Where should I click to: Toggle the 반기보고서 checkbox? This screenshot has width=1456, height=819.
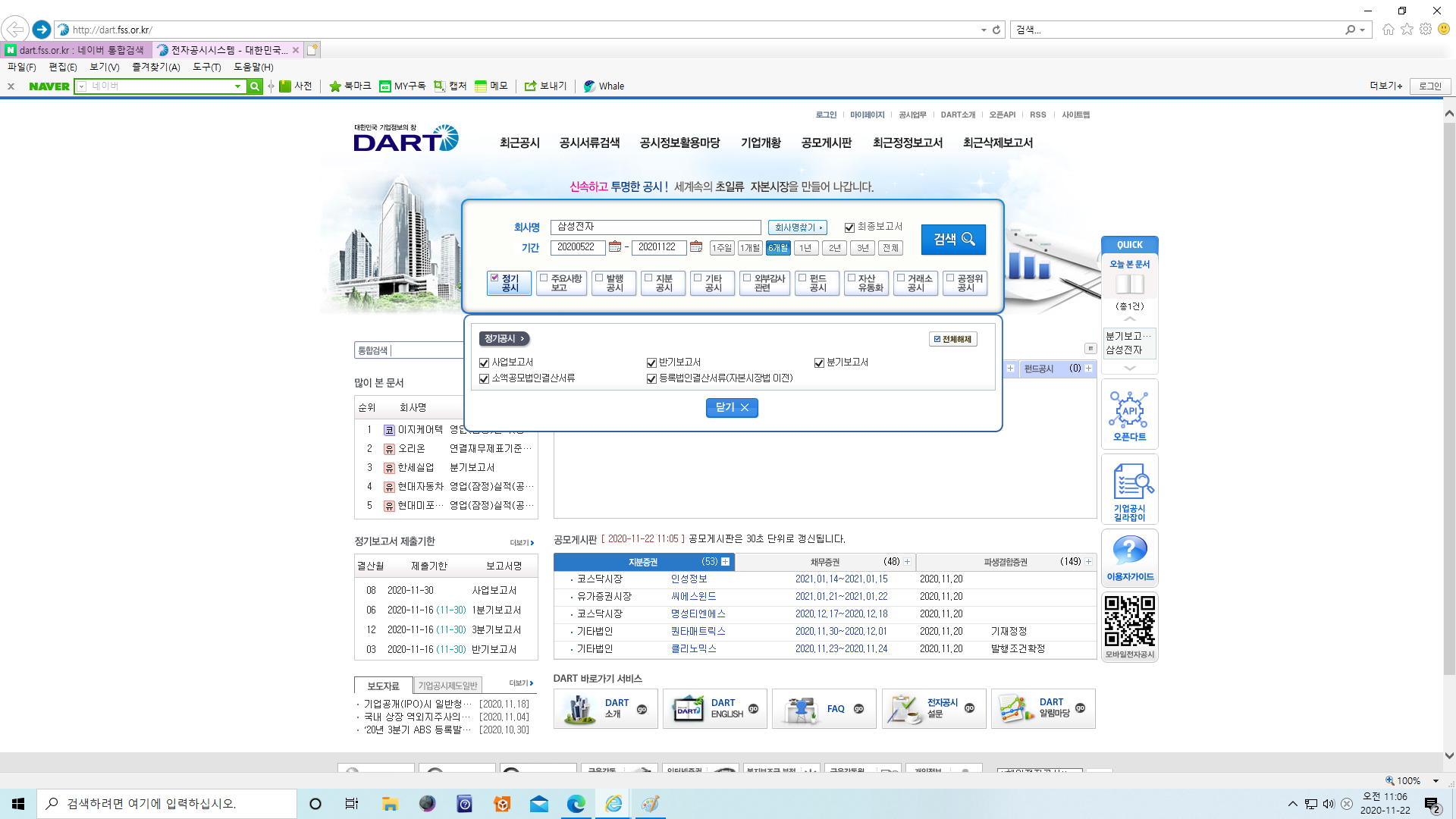tap(651, 363)
